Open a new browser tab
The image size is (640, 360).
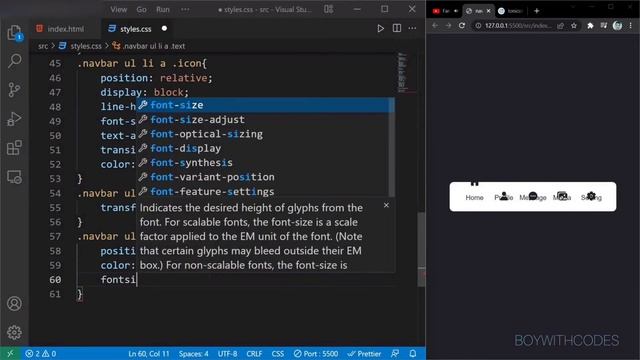coord(537,11)
